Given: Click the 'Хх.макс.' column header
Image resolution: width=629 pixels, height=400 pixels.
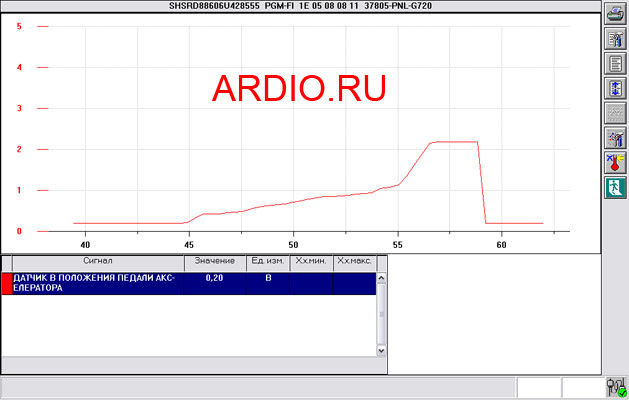Looking at the screenshot, I should [x=354, y=263].
